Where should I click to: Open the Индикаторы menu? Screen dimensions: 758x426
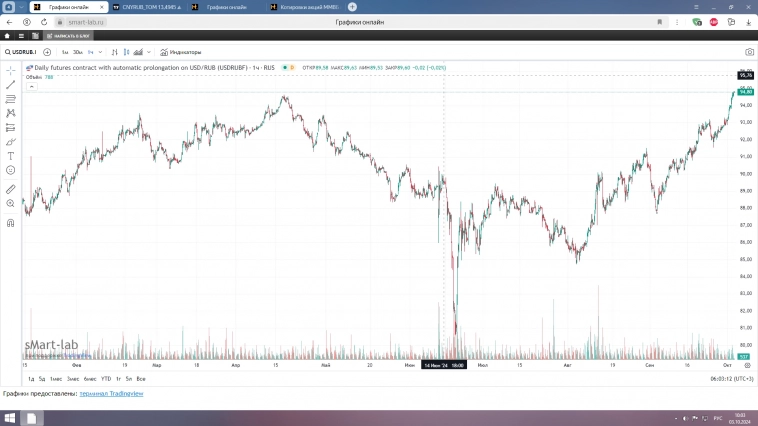[181, 52]
